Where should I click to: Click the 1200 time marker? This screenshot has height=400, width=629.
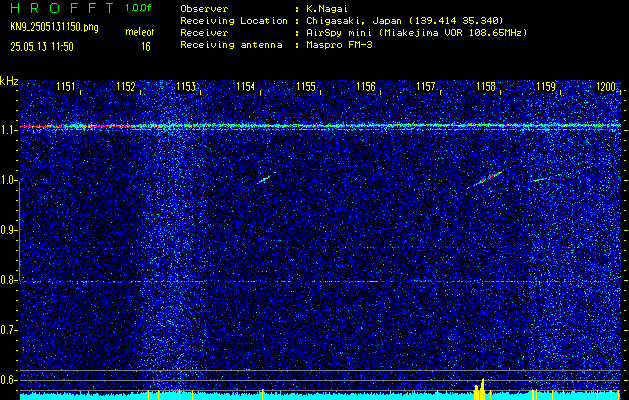point(606,86)
